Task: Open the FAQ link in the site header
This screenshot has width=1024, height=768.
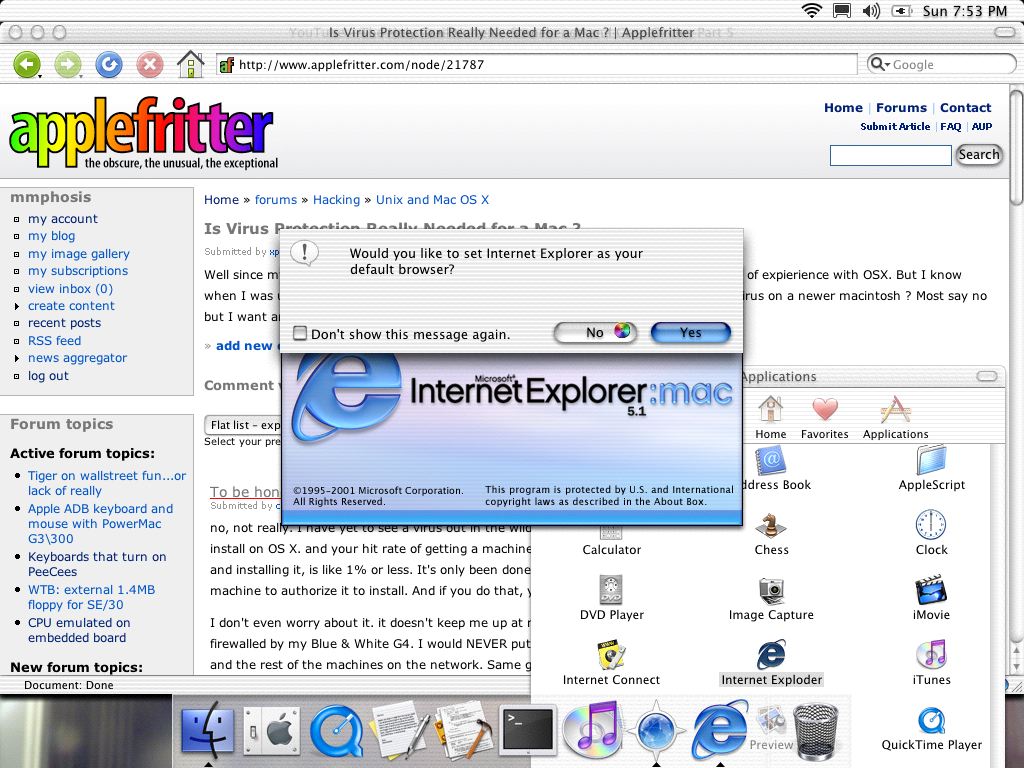Action: pyautogui.click(x=951, y=127)
